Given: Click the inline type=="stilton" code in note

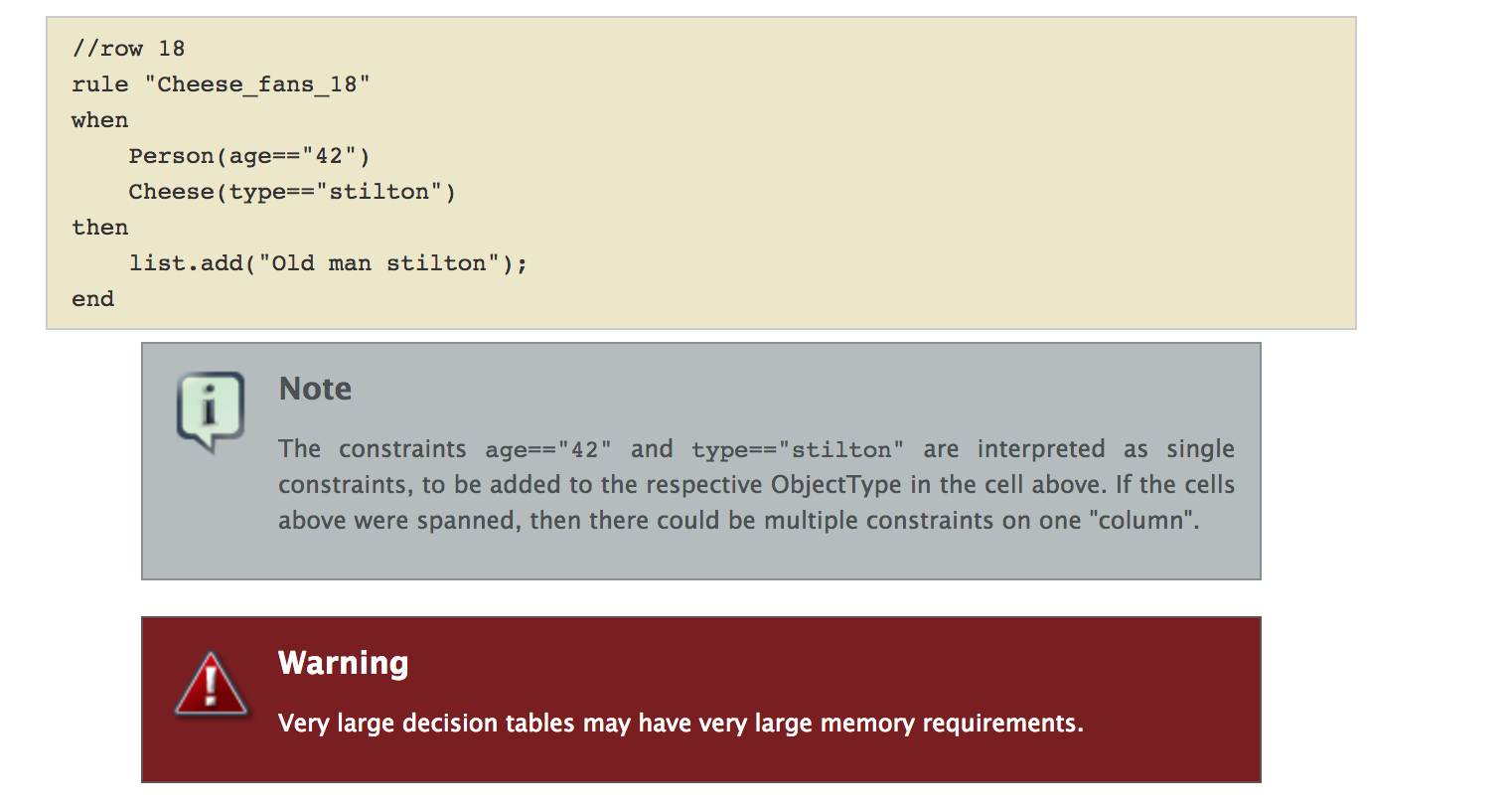Looking at the screenshot, I should pyautogui.click(x=798, y=450).
